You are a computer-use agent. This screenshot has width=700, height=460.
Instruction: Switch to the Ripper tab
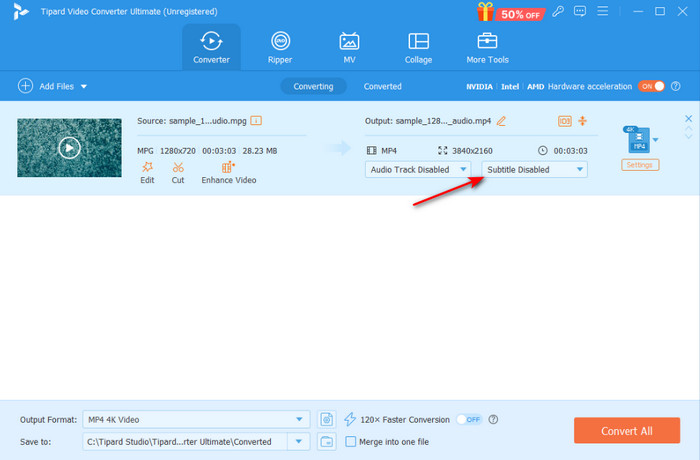(280, 47)
